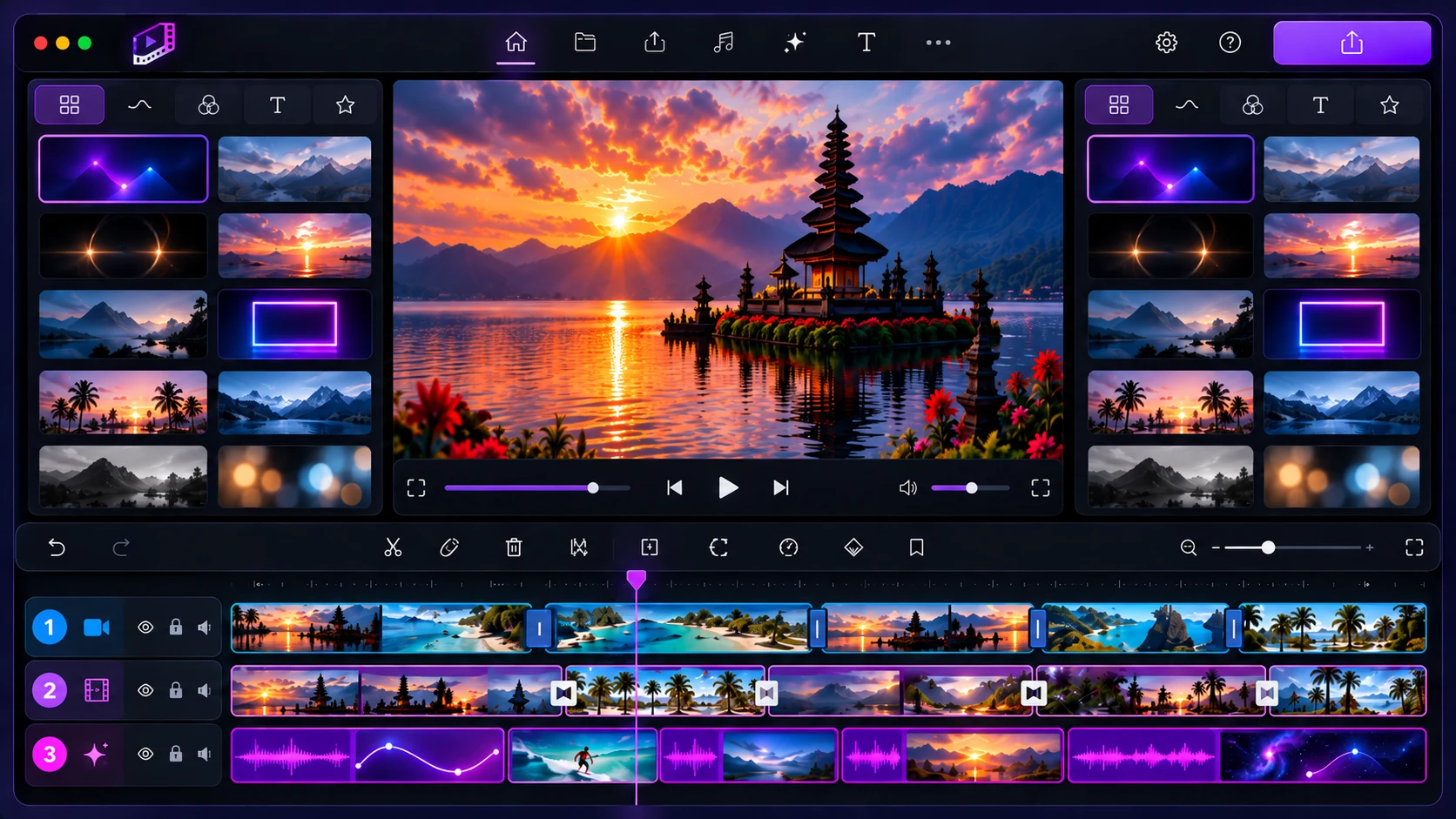Toggle preview fullscreen icon right of volume
The height and width of the screenshot is (819, 1456).
1041,487
